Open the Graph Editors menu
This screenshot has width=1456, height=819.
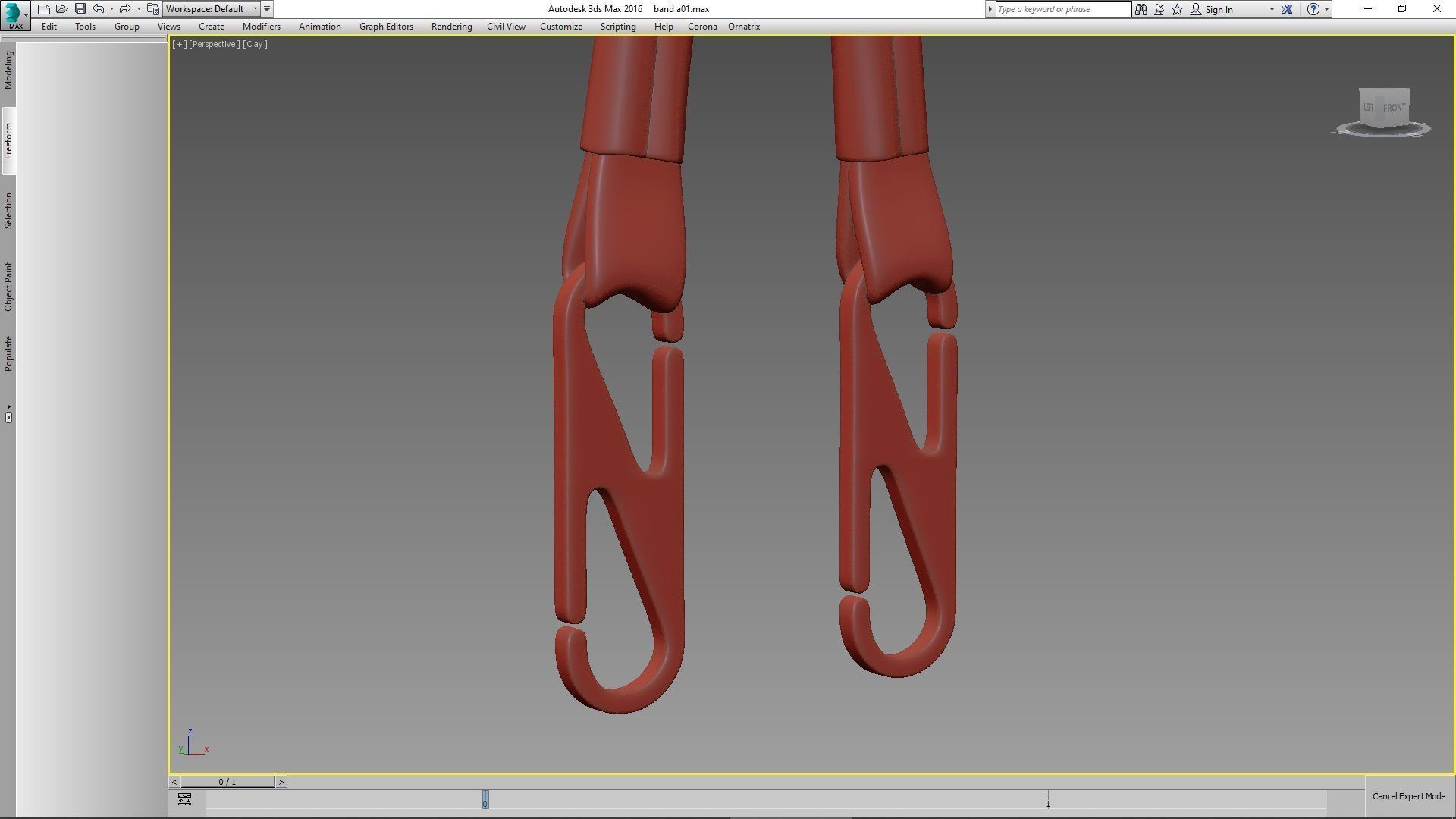point(386,26)
